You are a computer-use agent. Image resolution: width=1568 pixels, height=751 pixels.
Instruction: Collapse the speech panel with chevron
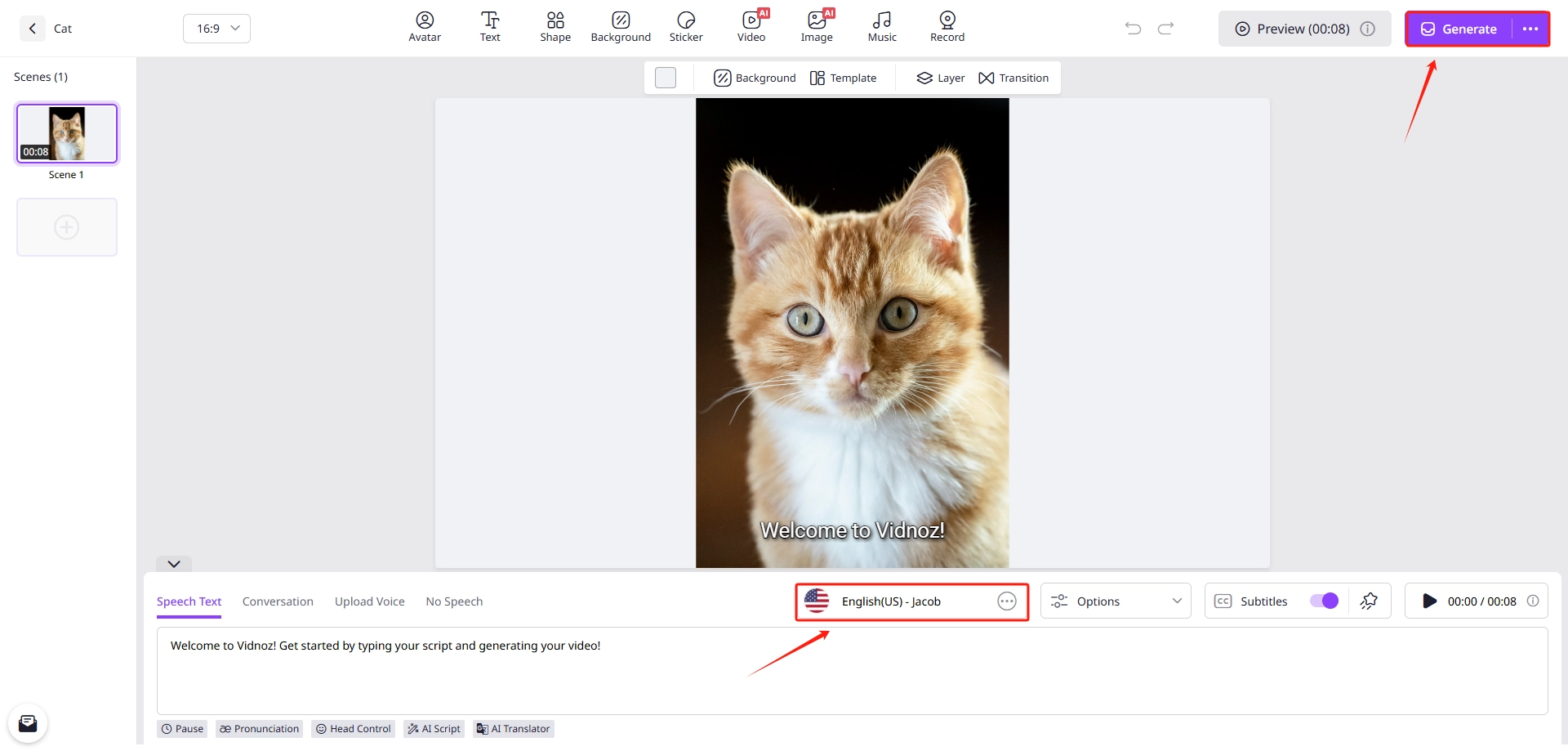click(x=174, y=564)
